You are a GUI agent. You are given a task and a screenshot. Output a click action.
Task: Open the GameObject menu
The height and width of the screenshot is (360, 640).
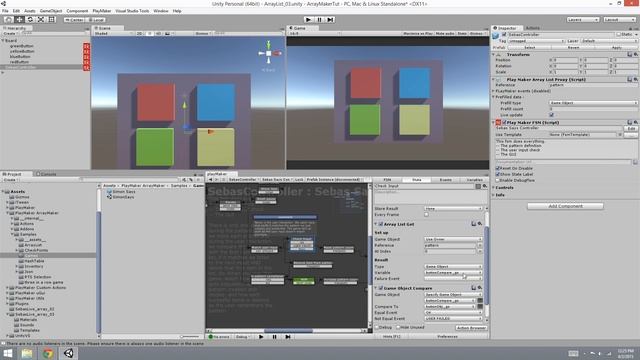(51, 11)
